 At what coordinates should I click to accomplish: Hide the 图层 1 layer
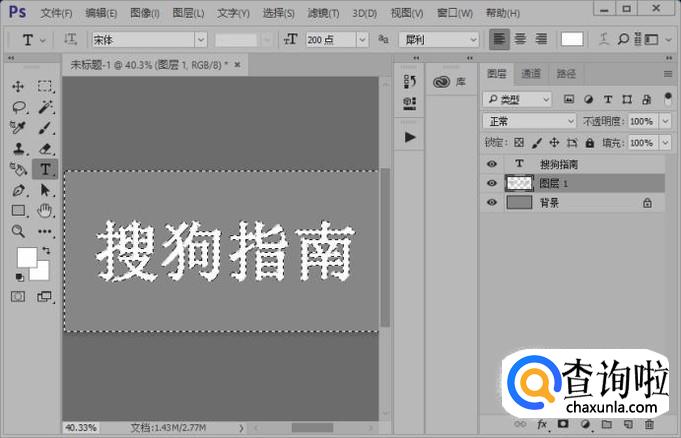tap(492, 183)
